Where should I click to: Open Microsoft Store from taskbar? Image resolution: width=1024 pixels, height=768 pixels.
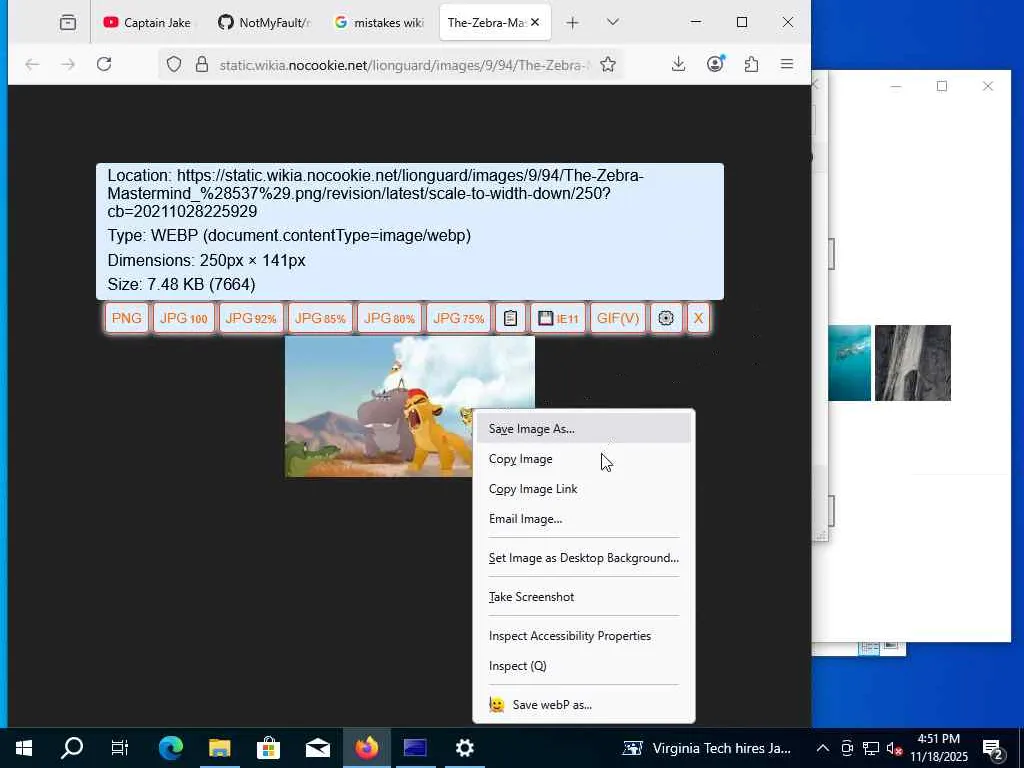click(268, 748)
